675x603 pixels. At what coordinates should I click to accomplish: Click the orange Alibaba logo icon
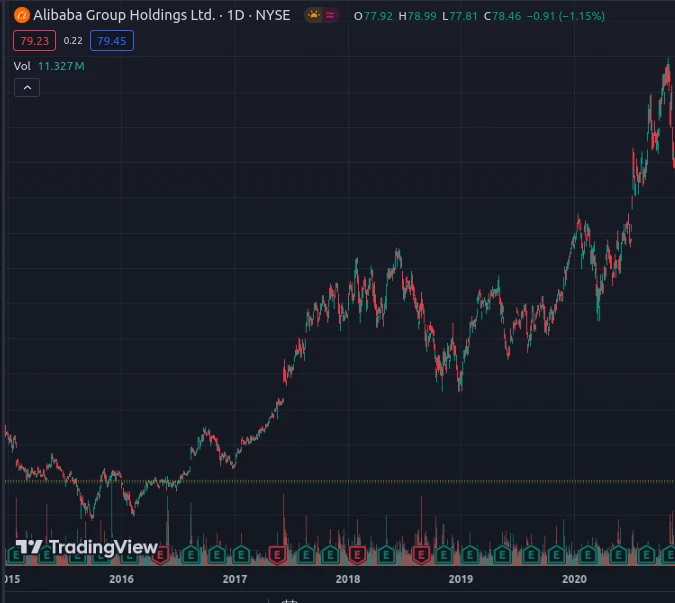(x=22, y=16)
